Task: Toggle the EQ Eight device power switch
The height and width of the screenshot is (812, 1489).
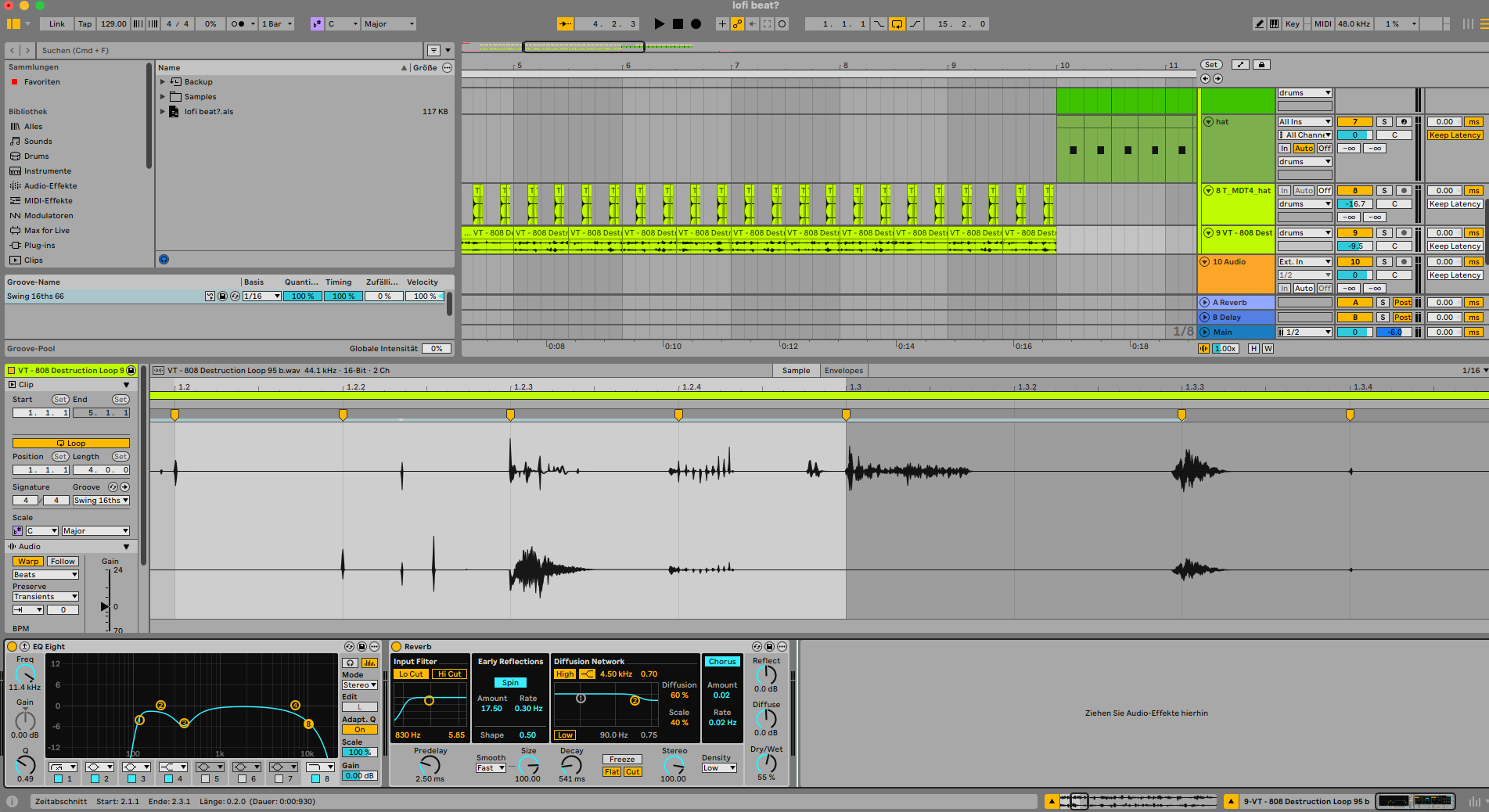Action: pos(13,647)
